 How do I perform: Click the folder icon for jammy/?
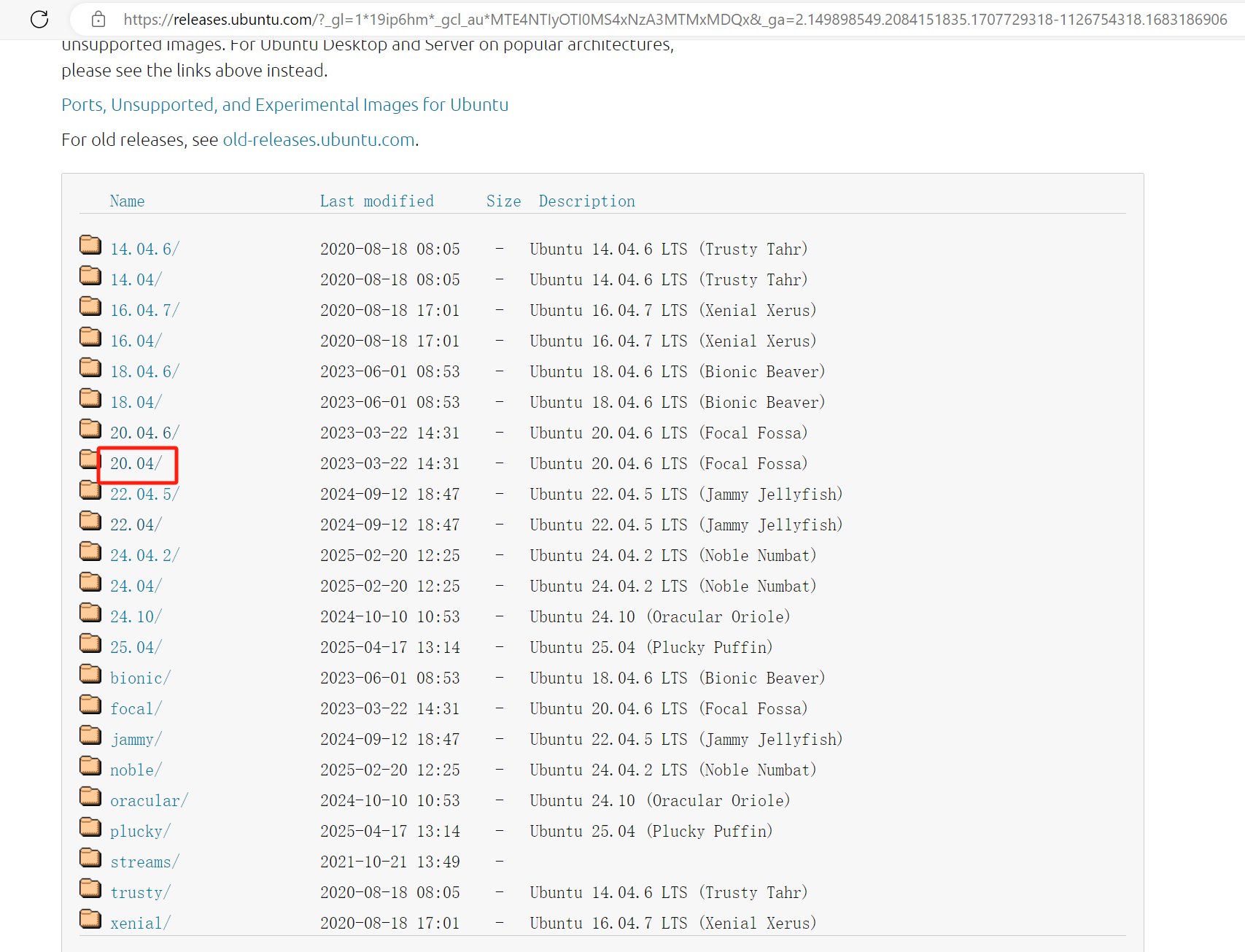[x=90, y=735]
